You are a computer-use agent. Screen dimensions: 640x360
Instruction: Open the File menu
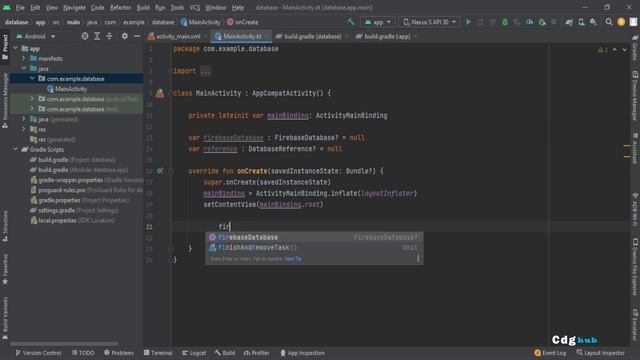pyautogui.click(x=20, y=7)
